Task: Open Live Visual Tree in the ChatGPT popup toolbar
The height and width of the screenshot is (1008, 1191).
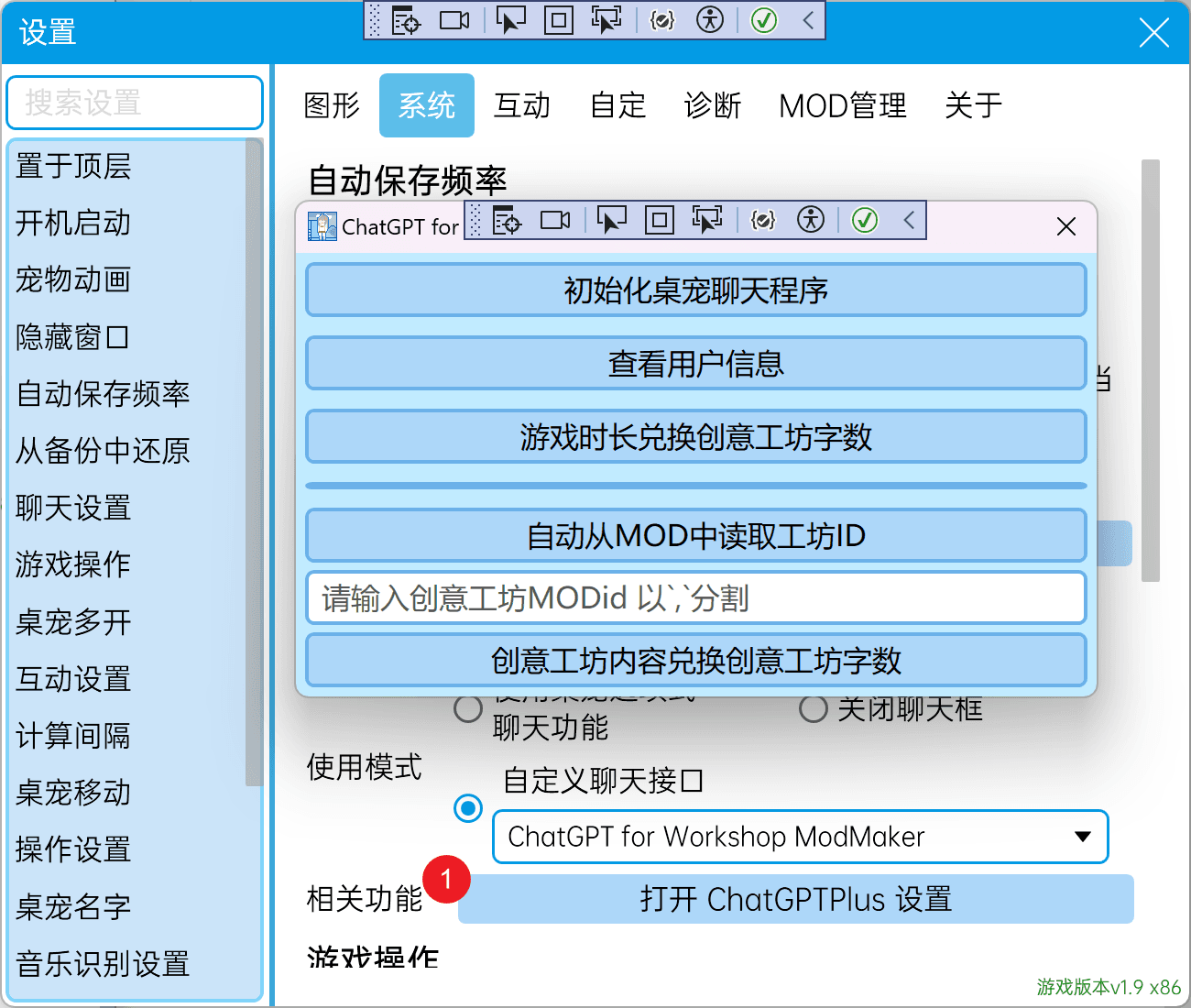Action: (x=507, y=220)
